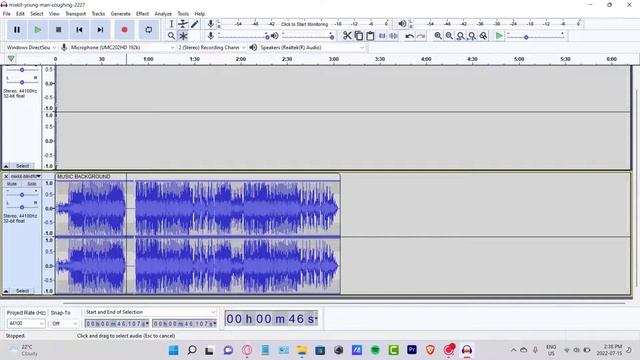Image resolution: width=640 pixels, height=360 pixels.
Task: Open the File menu
Action: pyautogui.click(x=7, y=13)
